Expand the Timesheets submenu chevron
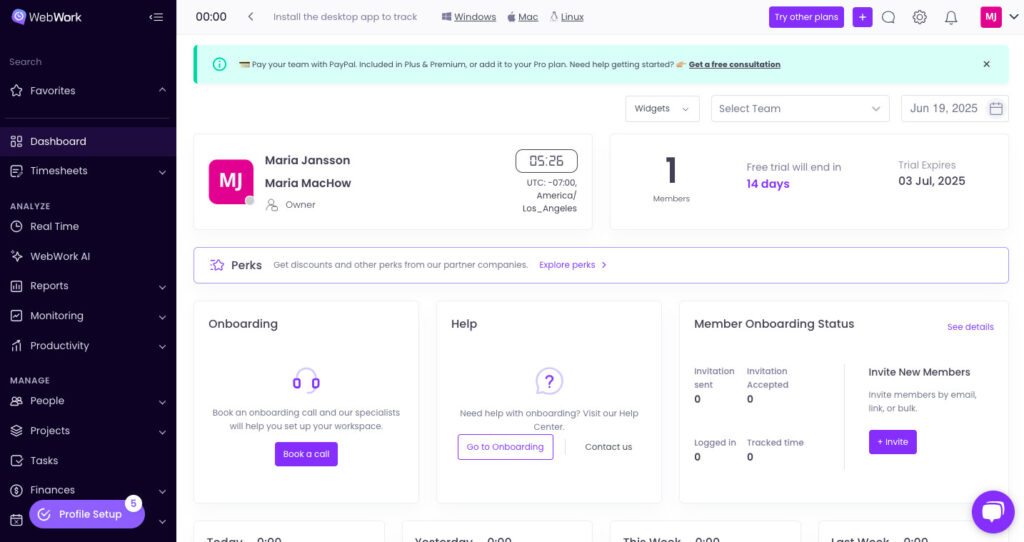This screenshot has width=1024, height=542. point(162,172)
